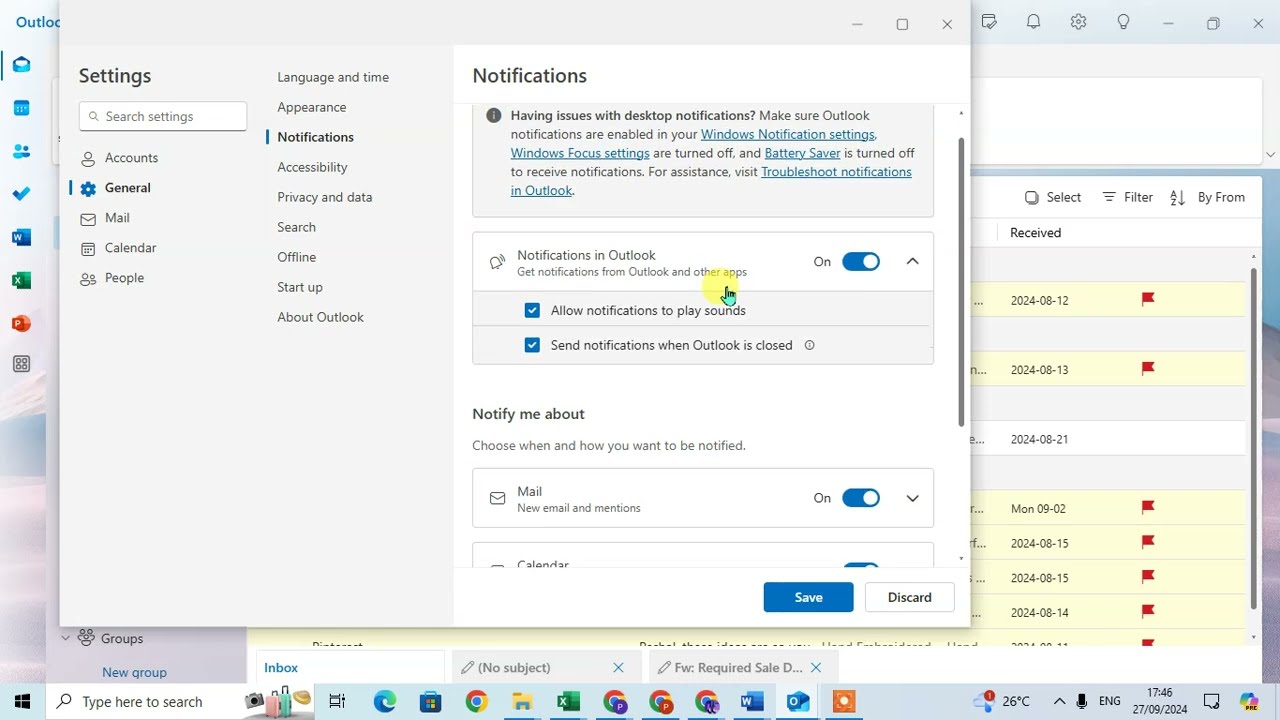
Task: Open Windows Notification settings link
Action: 788,134
